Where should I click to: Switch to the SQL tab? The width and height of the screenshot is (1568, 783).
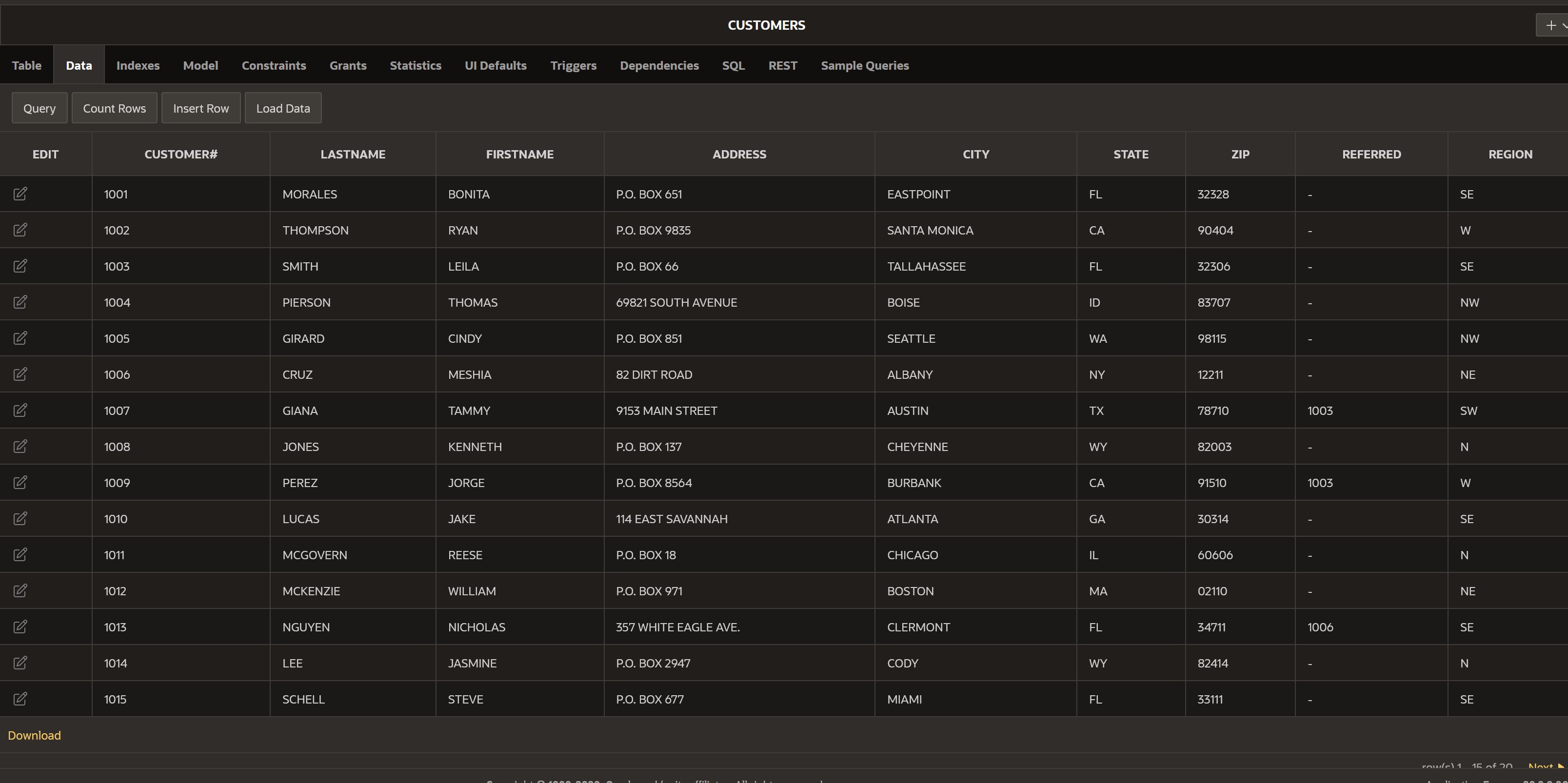coord(733,65)
